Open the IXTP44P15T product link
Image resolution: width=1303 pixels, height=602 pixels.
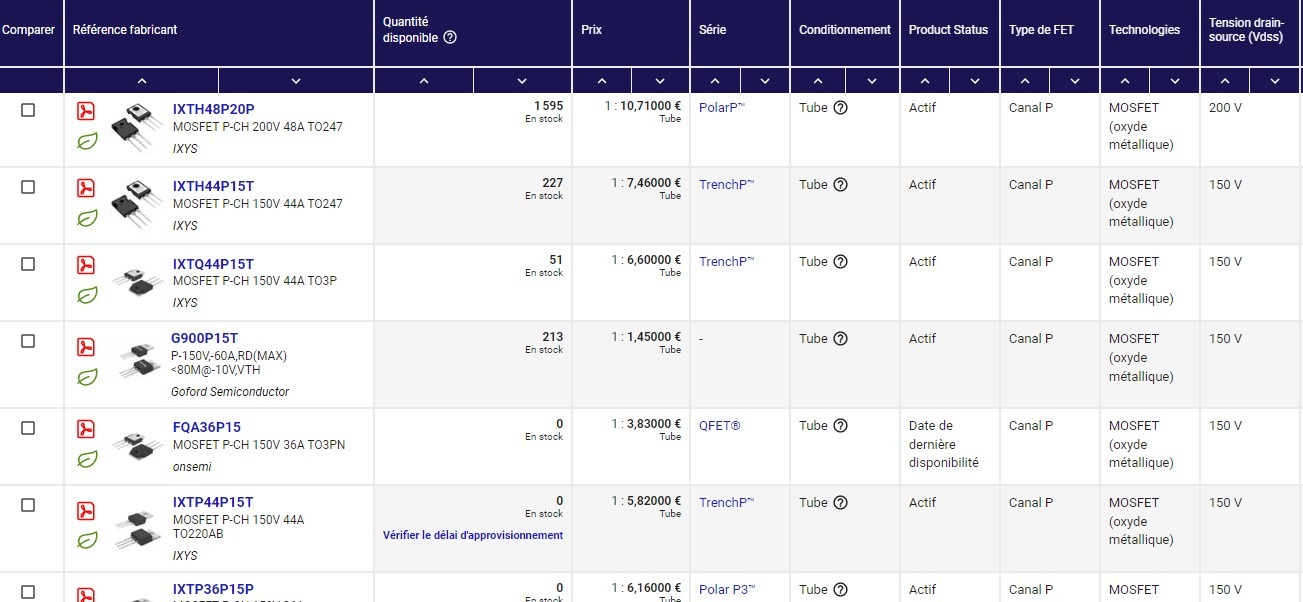click(x=213, y=502)
